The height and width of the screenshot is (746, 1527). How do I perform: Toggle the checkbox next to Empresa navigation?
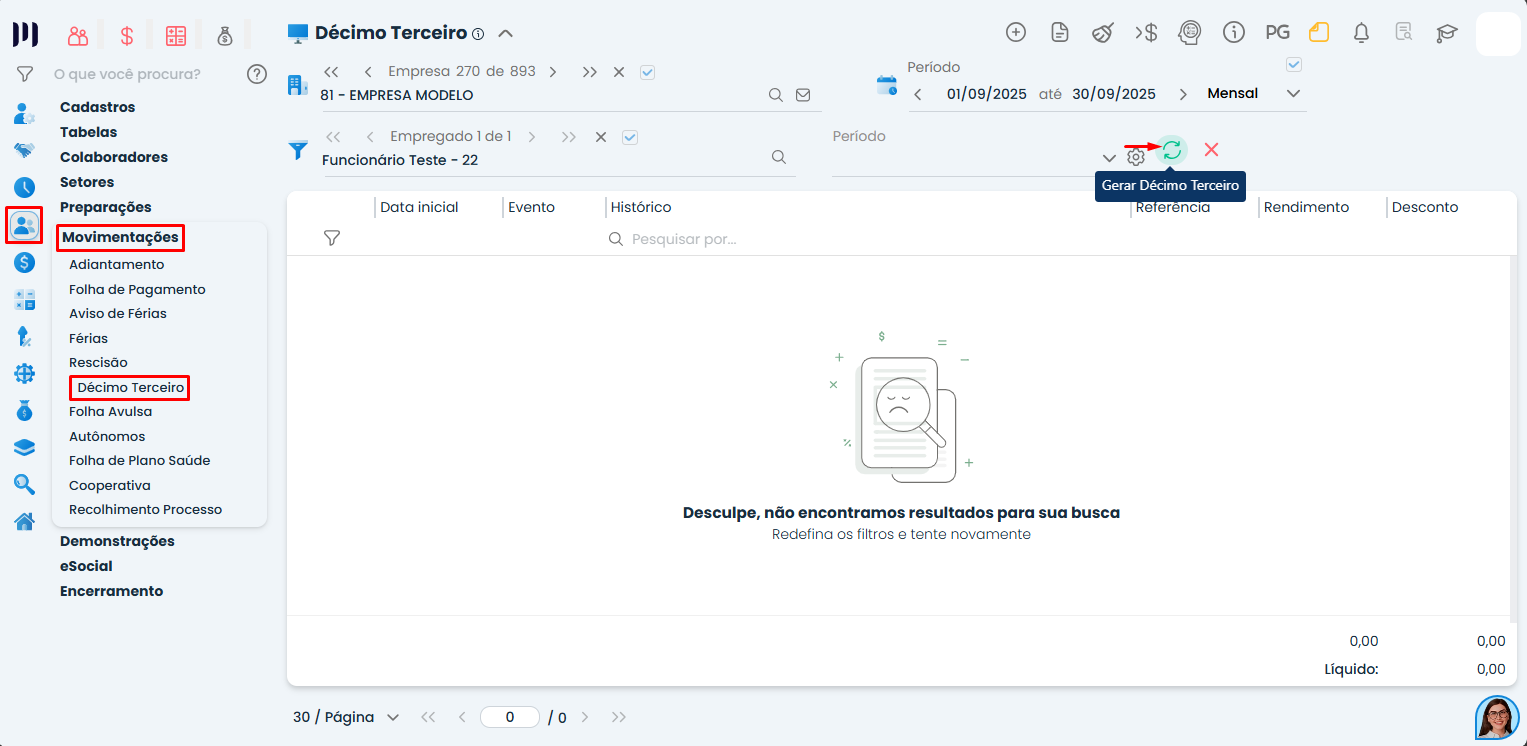(647, 72)
